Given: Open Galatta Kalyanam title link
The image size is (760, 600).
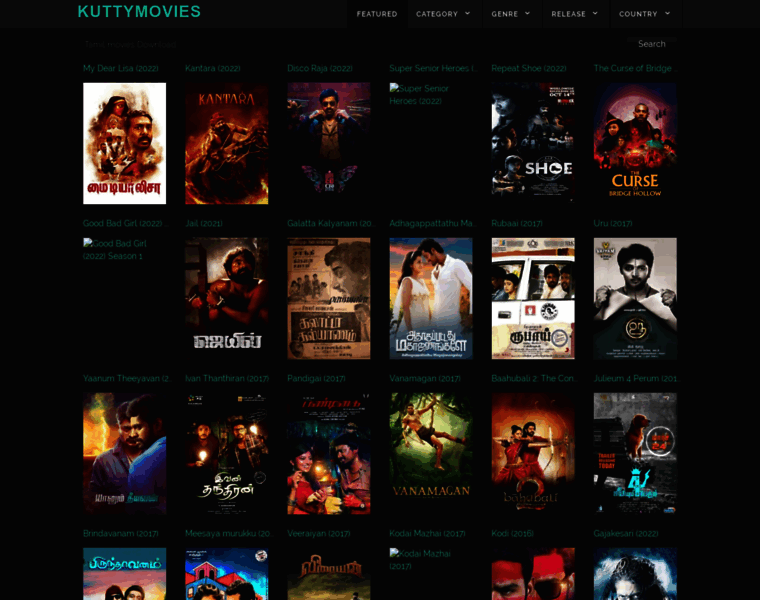Looking at the screenshot, I should click(x=331, y=223).
